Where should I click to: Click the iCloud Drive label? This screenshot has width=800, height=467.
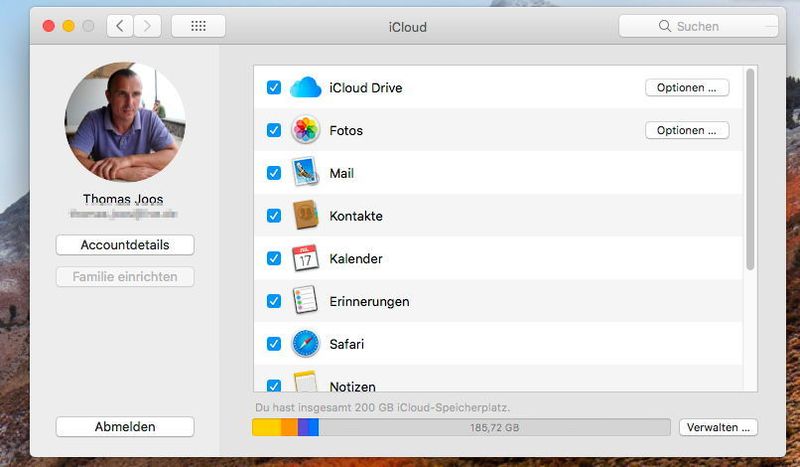366,88
